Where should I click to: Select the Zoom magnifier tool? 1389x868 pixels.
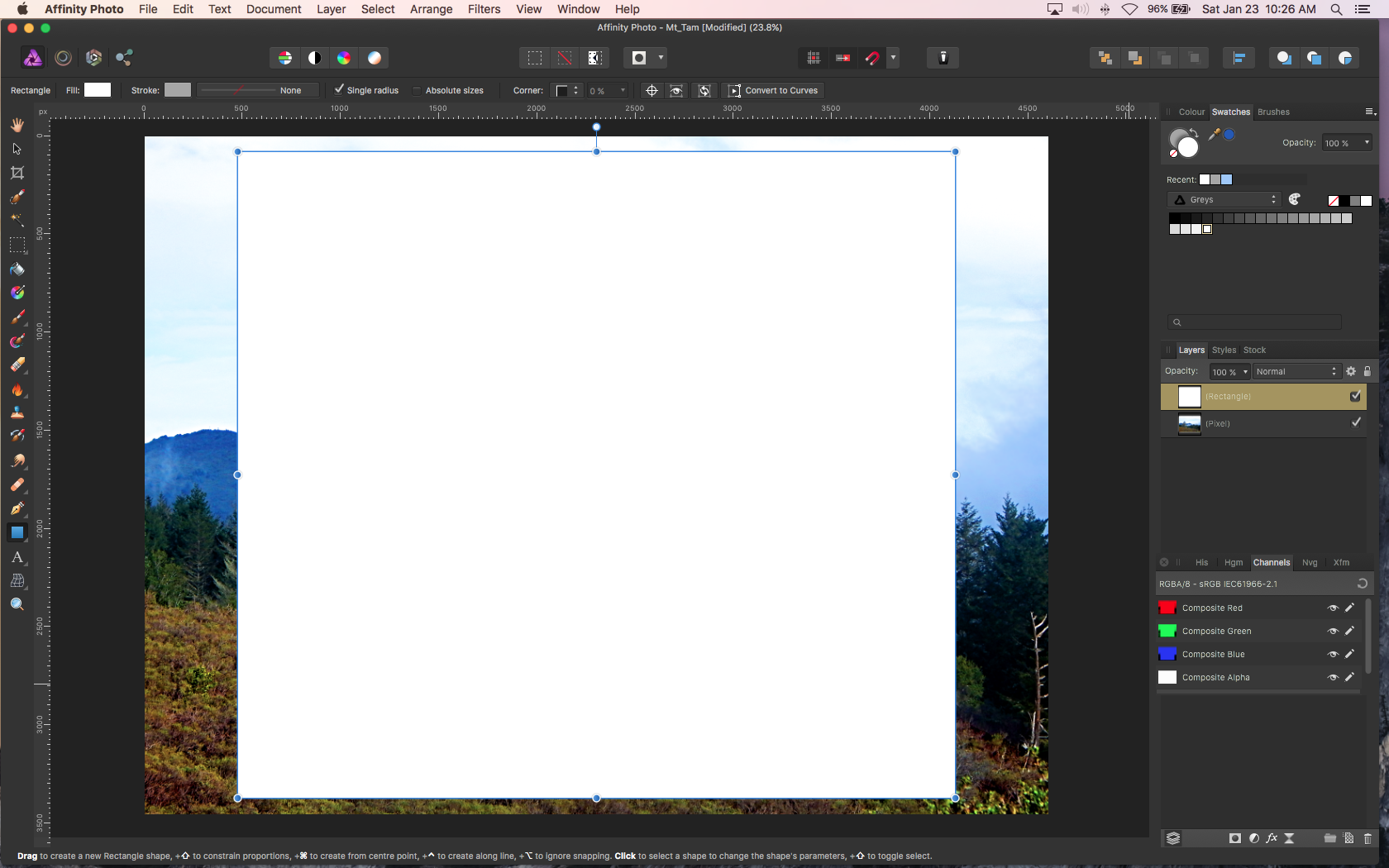[x=17, y=604]
